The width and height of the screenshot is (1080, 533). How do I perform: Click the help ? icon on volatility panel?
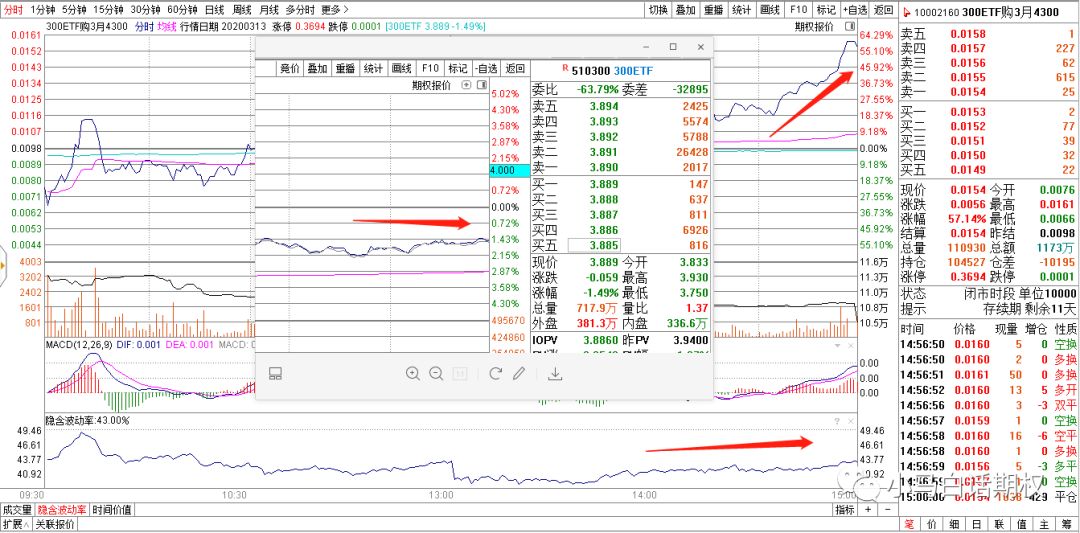click(x=837, y=420)
